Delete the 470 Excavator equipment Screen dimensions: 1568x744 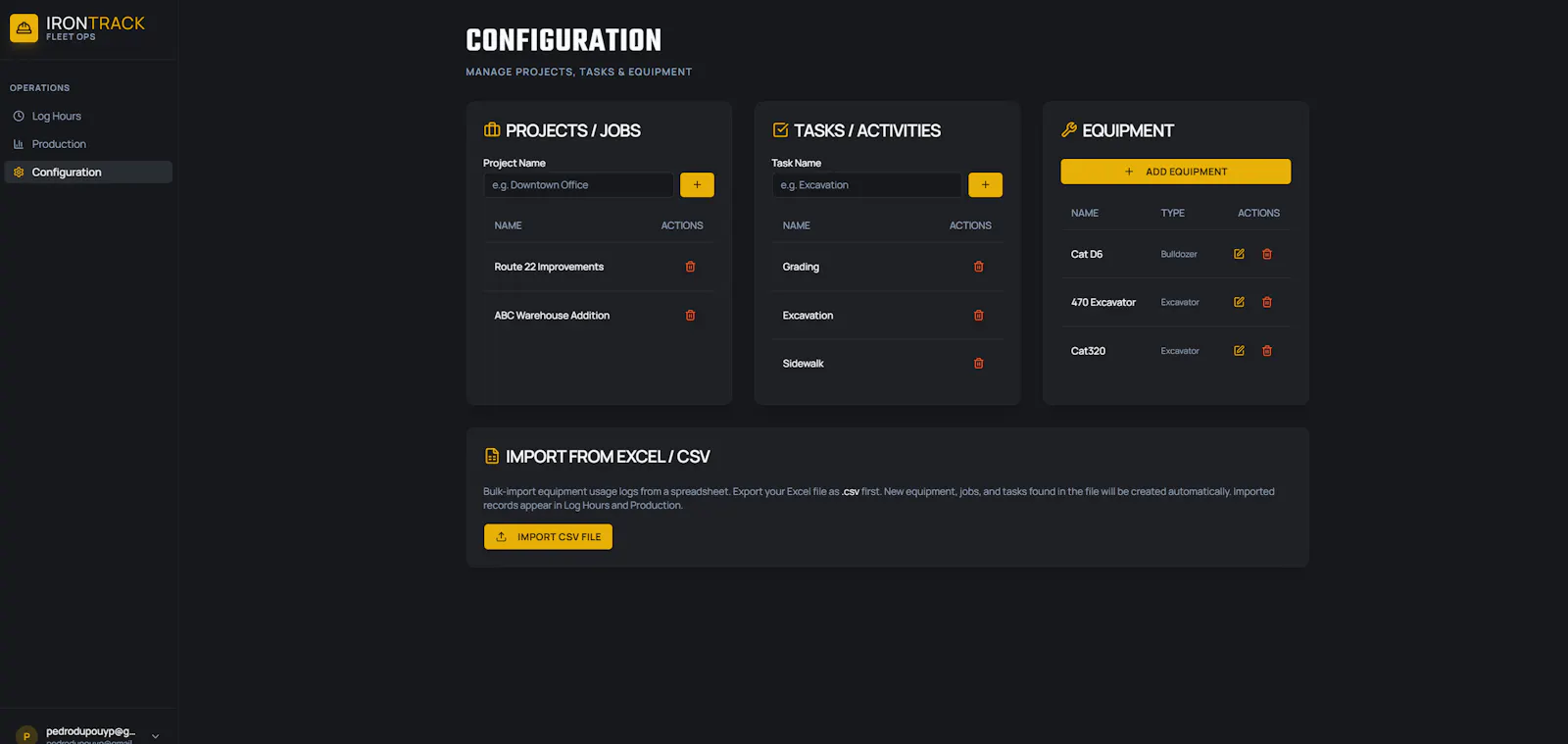[1267, 302]
